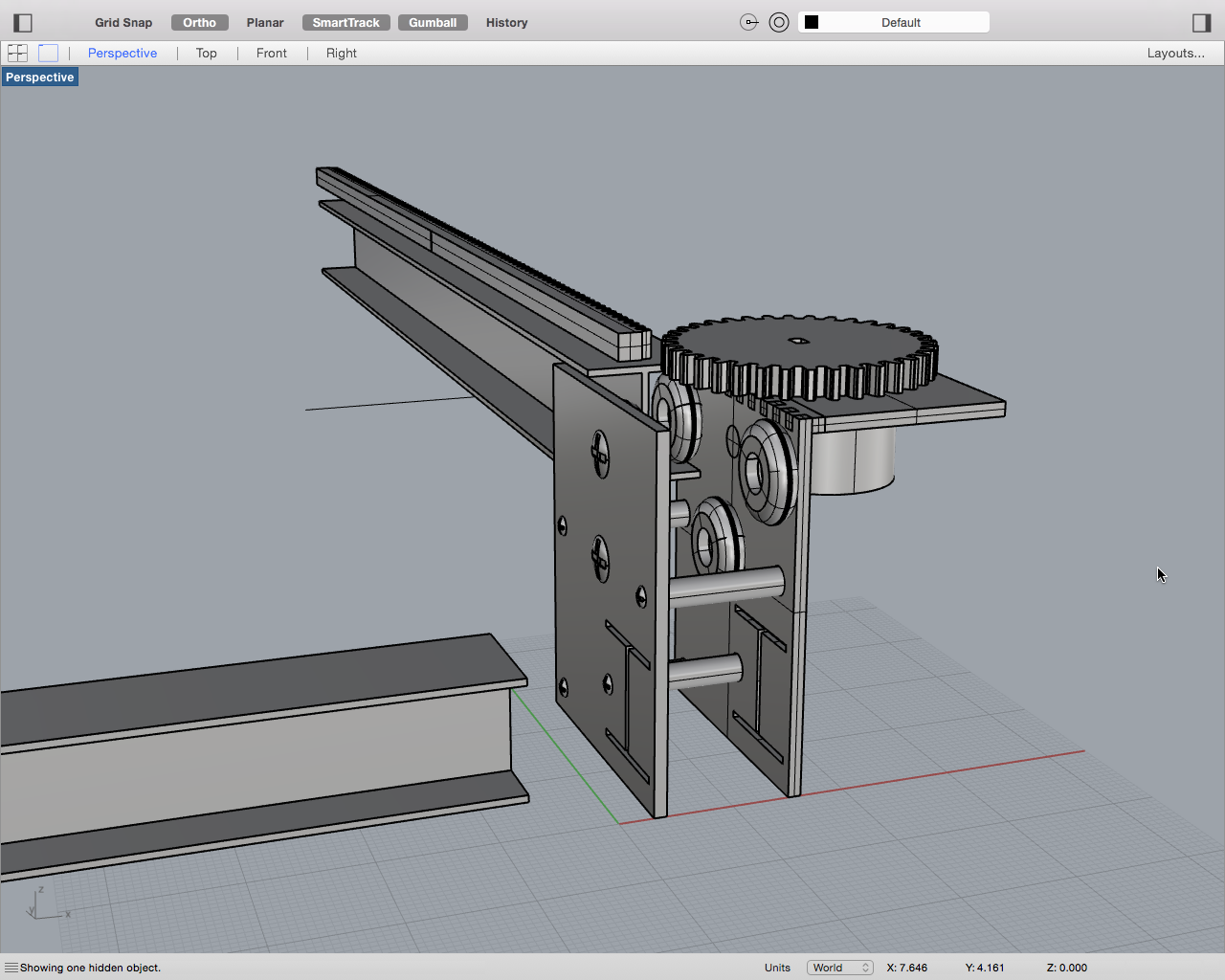The width and height of the screenshot is (1225, 980).
Task: Click the Units label in status bar
Action: (x=777, y=968)
